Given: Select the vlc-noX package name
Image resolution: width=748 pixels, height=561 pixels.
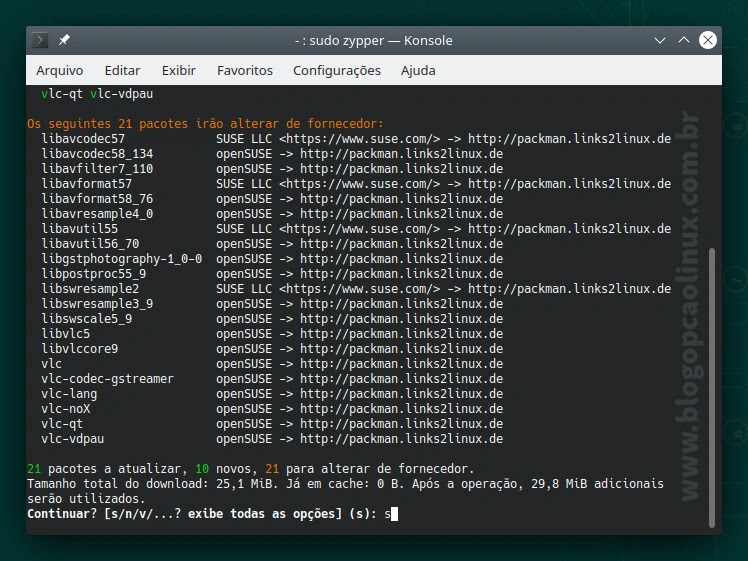Looking at the screenshot, I should pyautogui.click(x=66, y=409).
